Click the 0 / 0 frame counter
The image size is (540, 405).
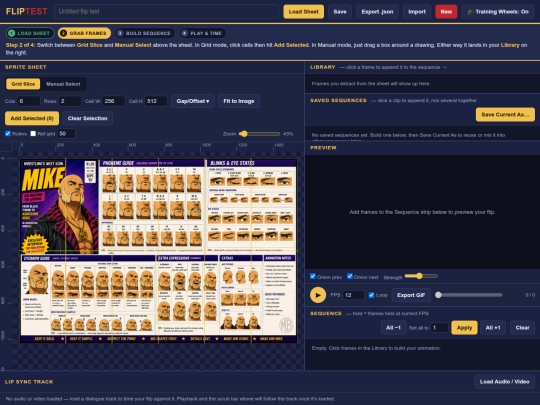tap(530, 295)
